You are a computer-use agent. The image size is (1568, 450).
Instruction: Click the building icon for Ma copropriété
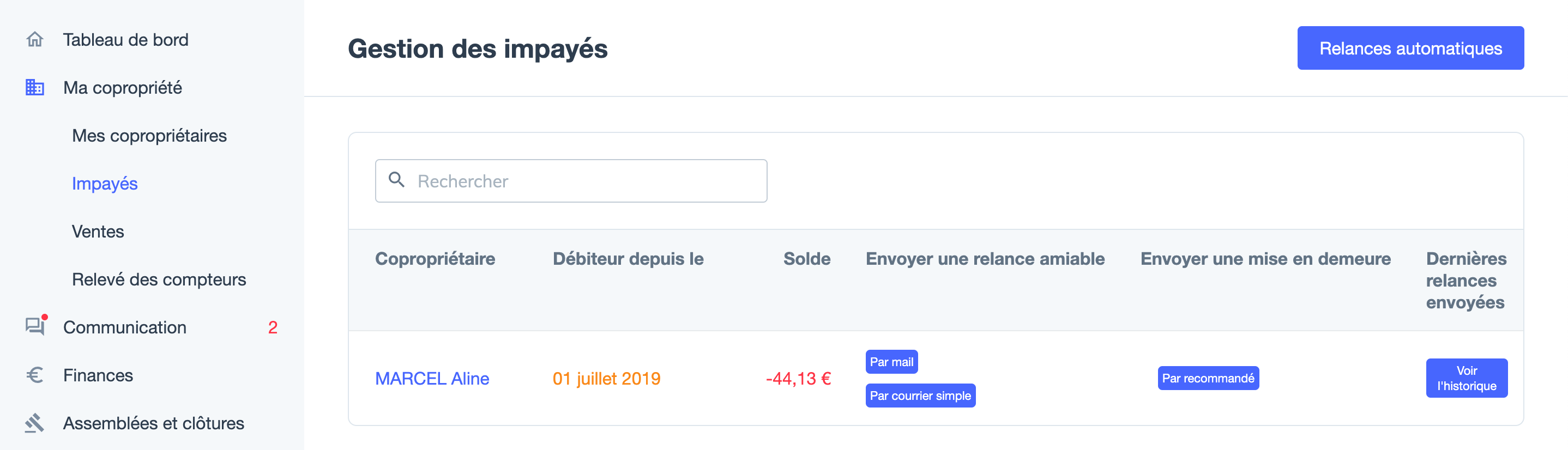(x=35, y=88)
